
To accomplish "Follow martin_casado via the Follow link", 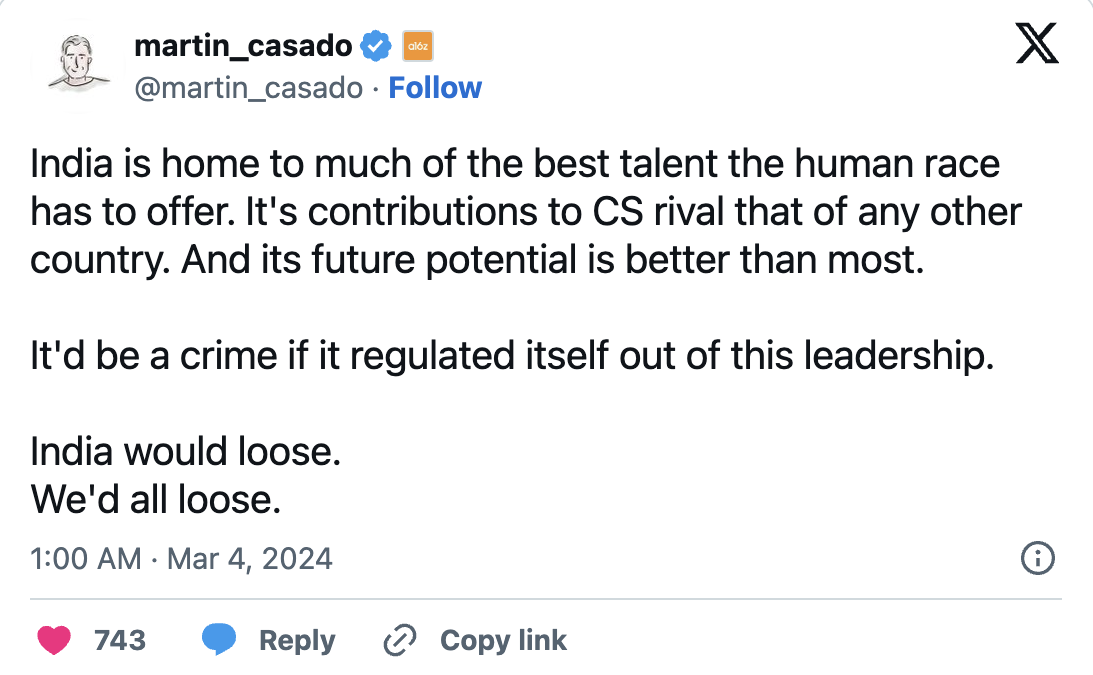I will click(x=435, y=88).
